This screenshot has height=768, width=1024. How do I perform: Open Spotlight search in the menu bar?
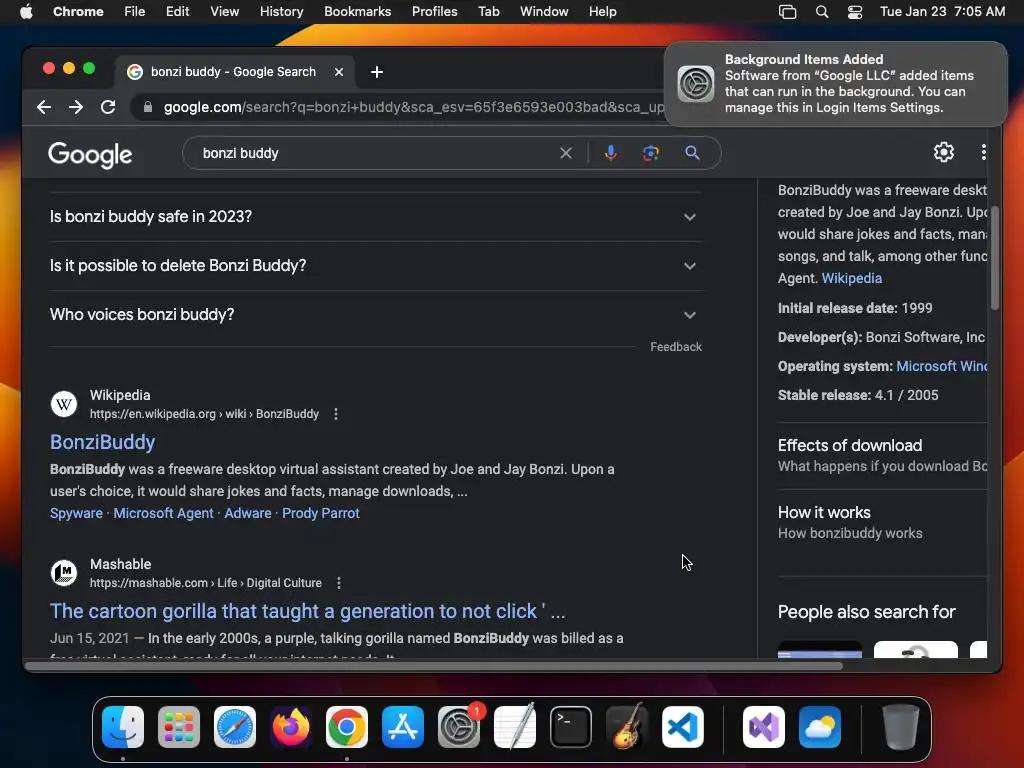coord(822,12)
